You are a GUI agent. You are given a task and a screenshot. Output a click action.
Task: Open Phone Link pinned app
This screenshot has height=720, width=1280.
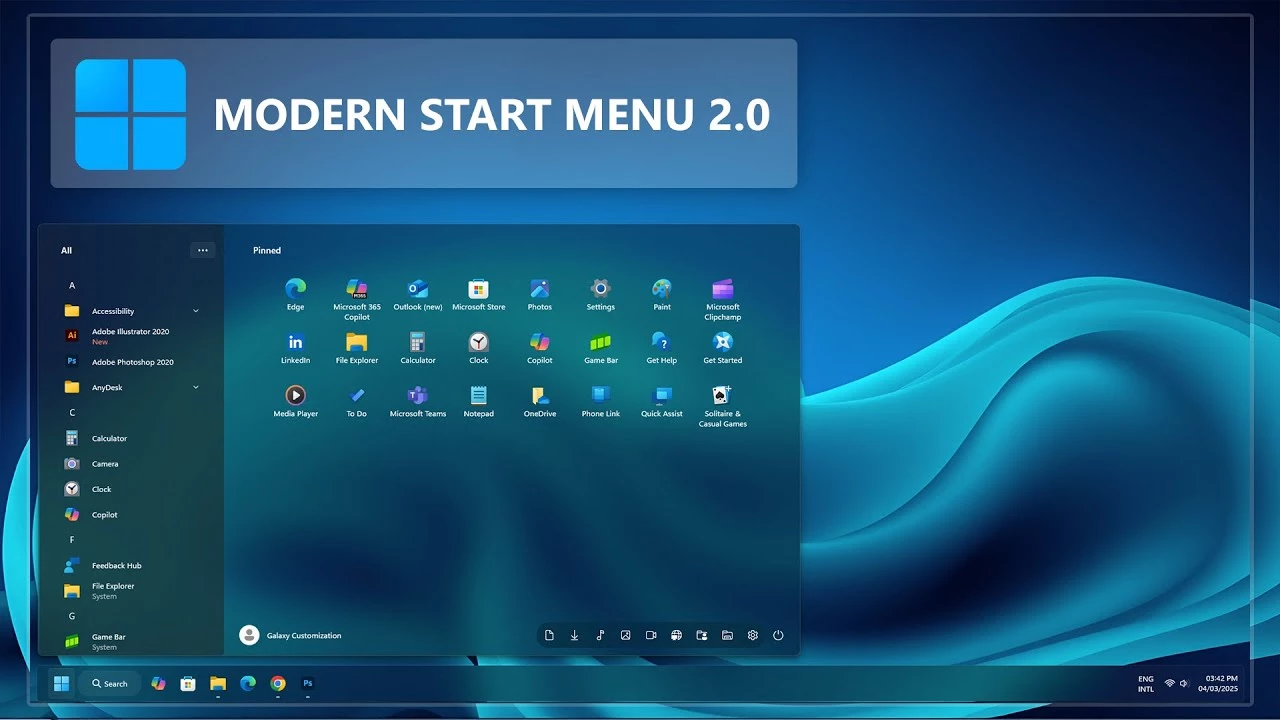(x=601, y=401)
